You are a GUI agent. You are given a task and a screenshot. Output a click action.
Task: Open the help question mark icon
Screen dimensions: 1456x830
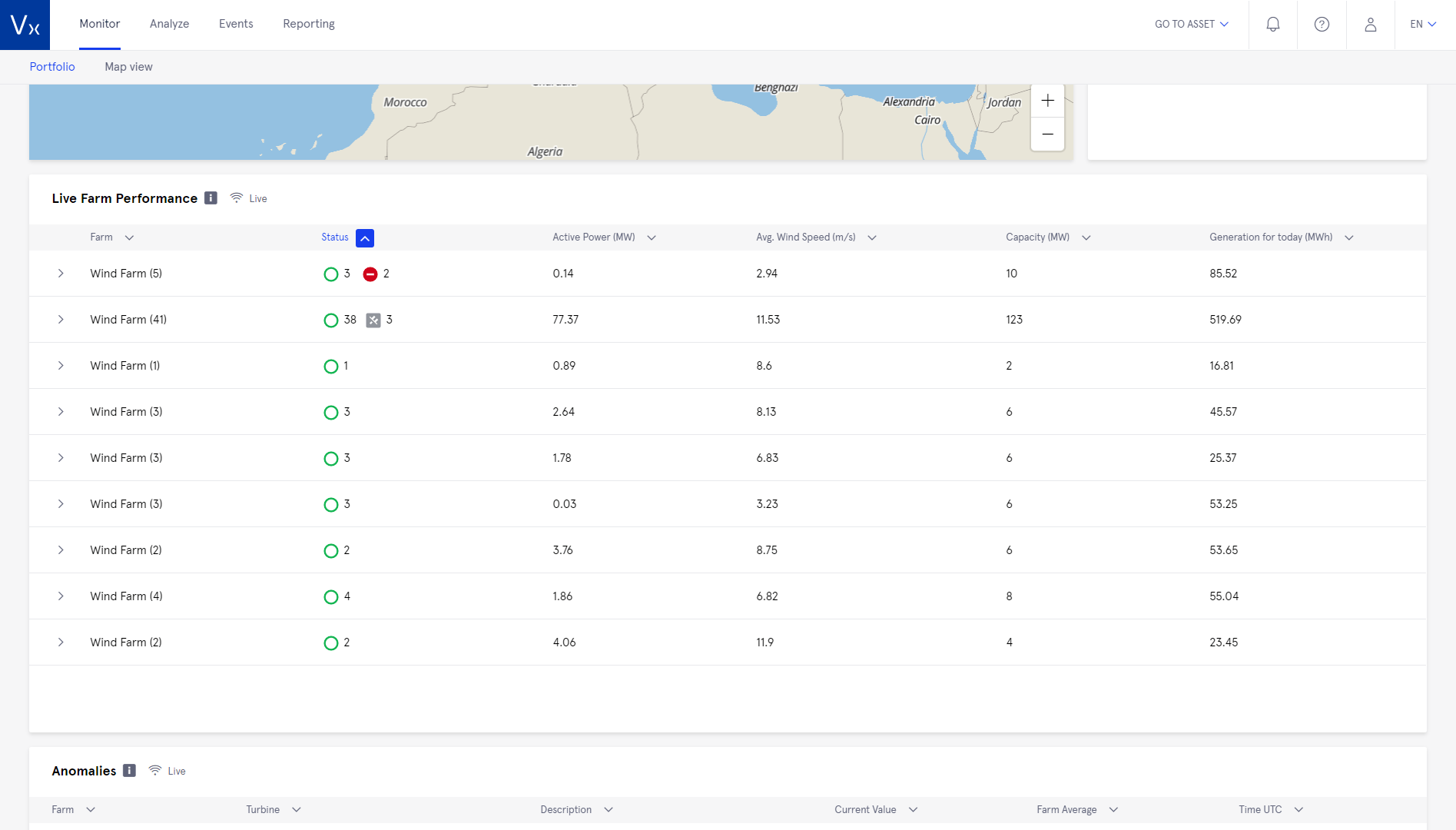coord(1322,25)
